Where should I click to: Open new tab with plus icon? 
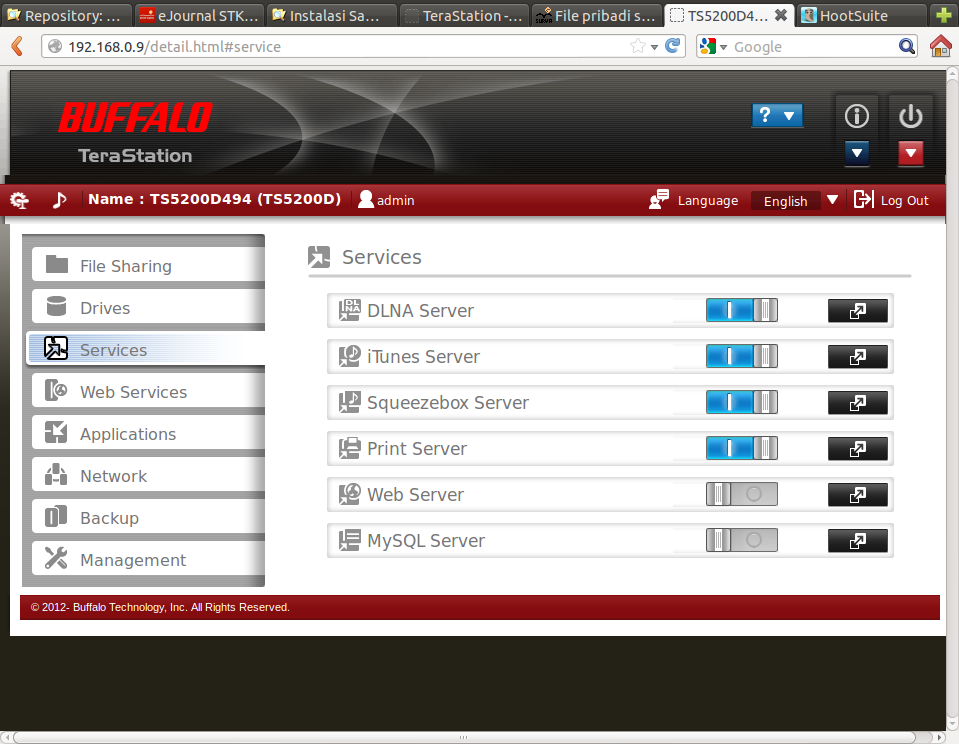pos(944,15)
